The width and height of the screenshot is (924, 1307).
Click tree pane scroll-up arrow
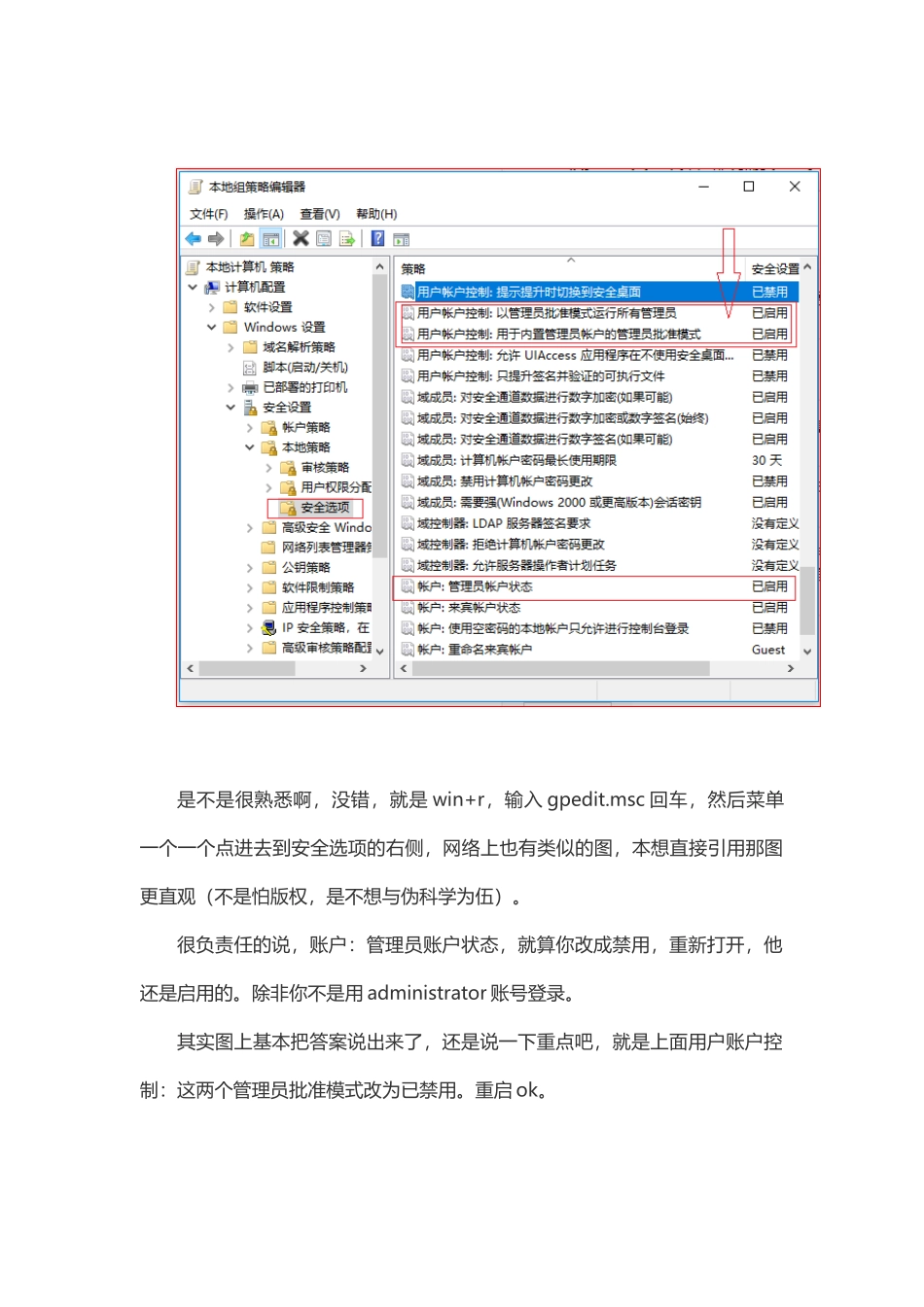click(380, 266)
